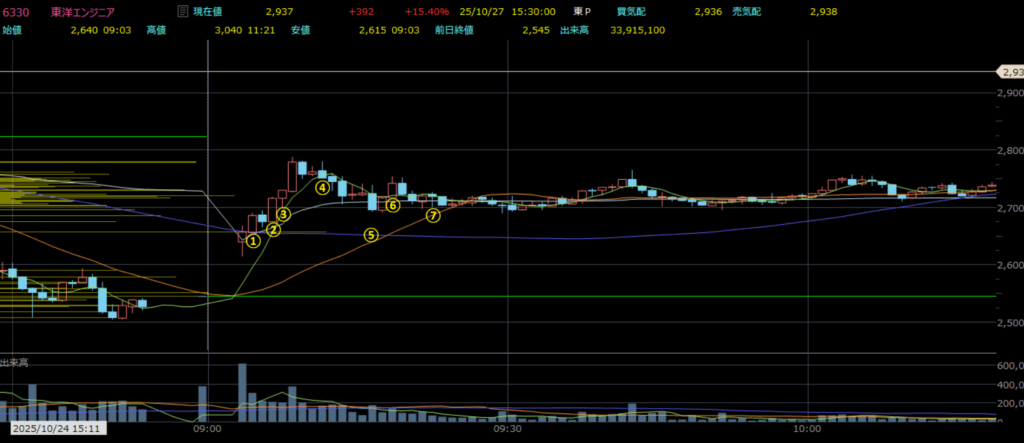1024x443 pixels.
Task: Click the 東洋エンジニア stock name
Action: [x=85, y=12]
